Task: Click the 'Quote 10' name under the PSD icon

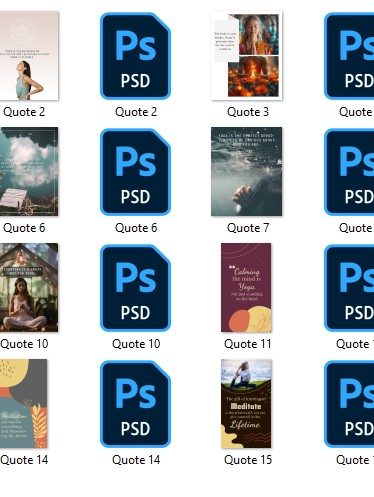Action: [136, 344]
